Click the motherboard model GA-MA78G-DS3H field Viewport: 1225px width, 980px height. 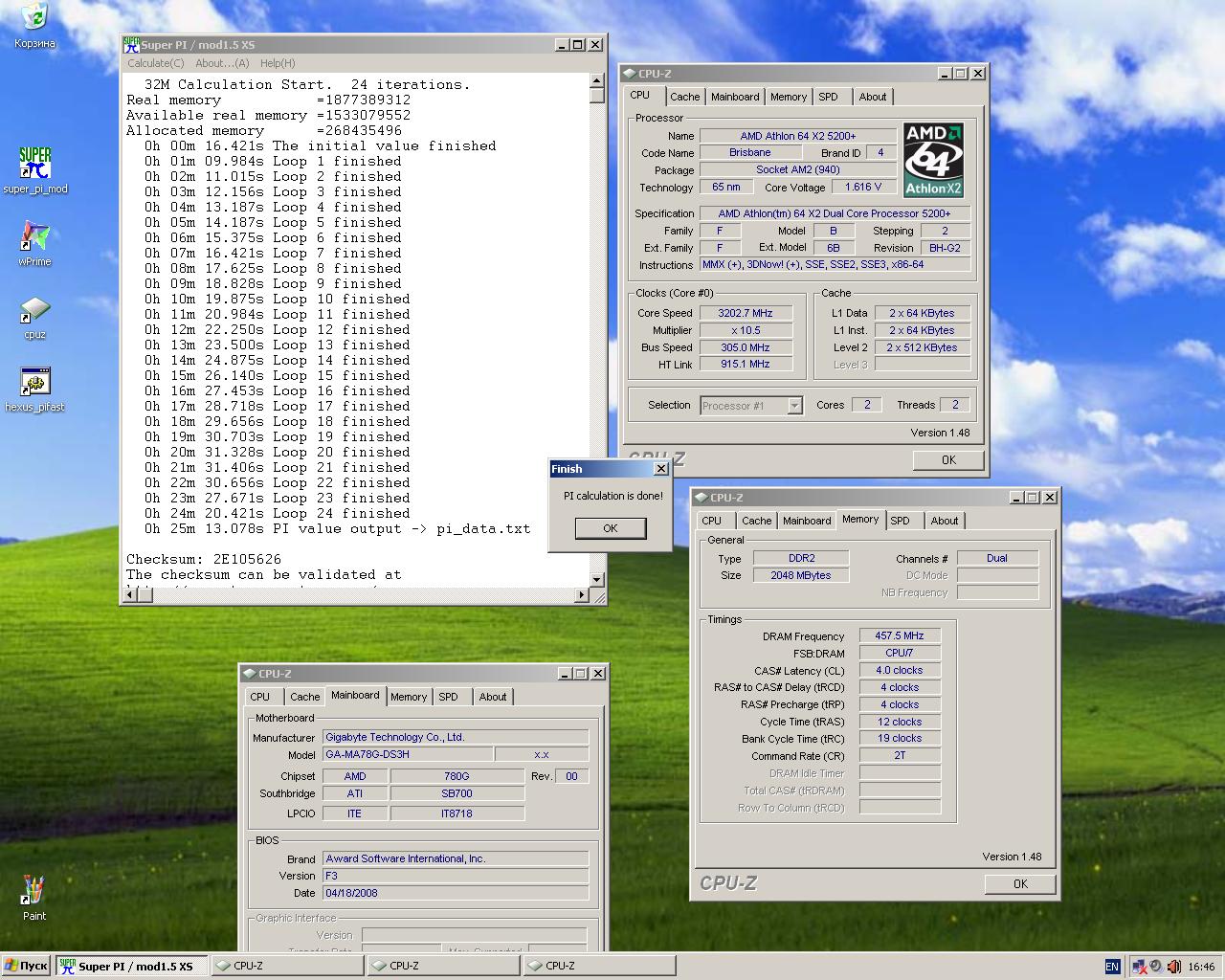coord(408,754)
